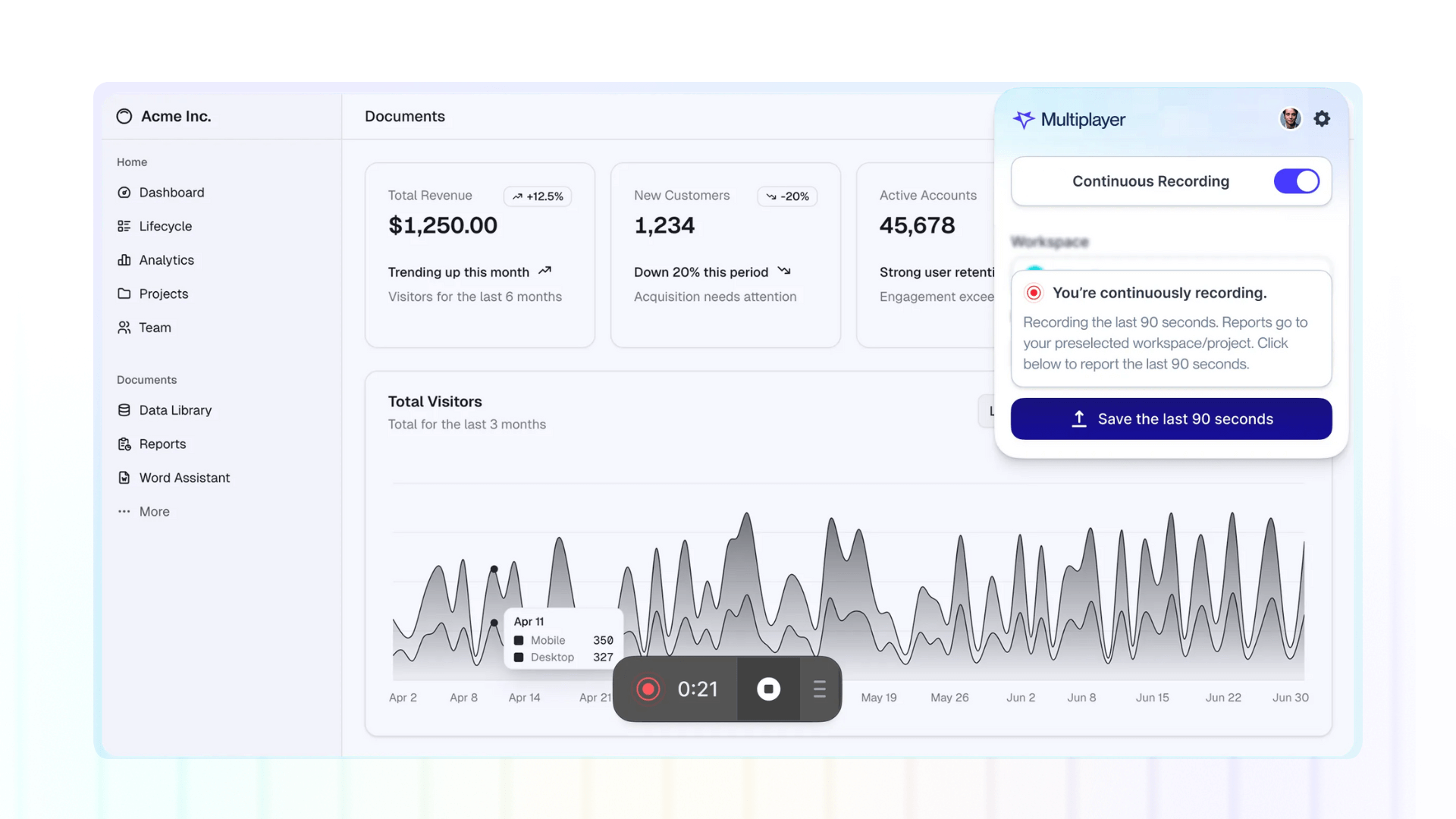The width and height of the screenshot is (1456, 819).
Task: Select the Team members icon
Action: pos(124,328)
